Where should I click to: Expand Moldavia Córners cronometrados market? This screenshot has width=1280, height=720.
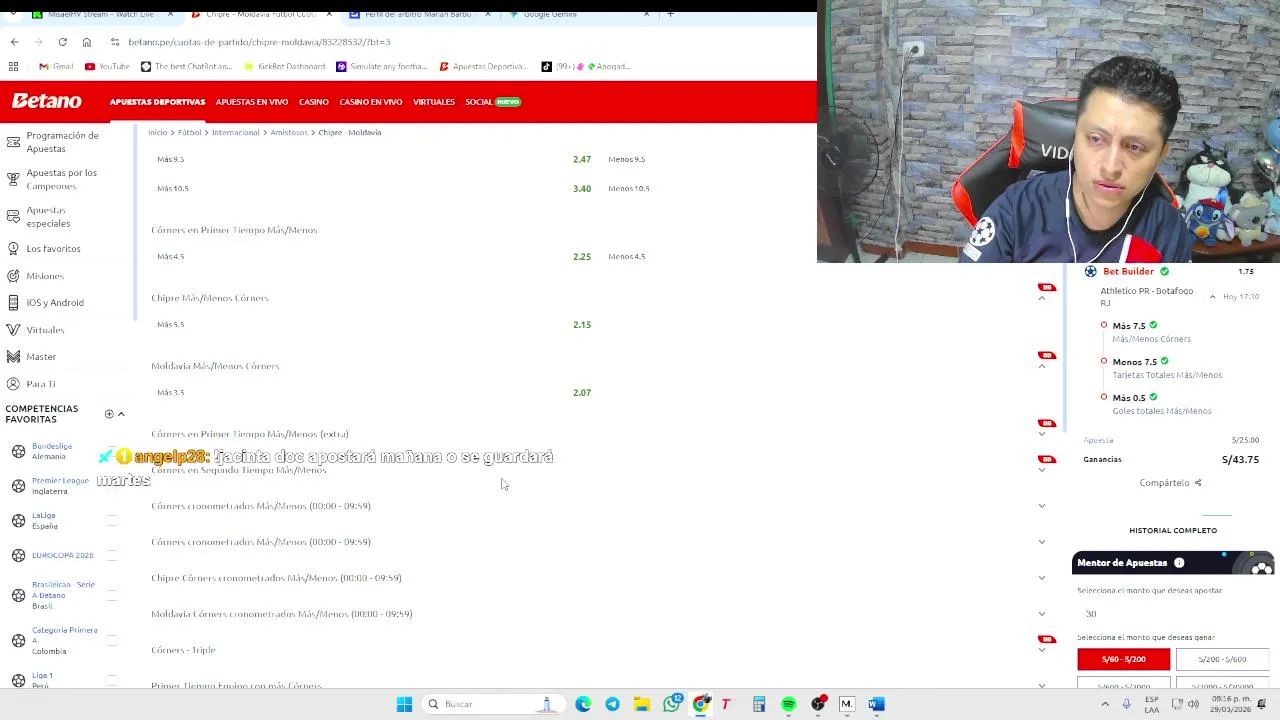coord(1041,614)
